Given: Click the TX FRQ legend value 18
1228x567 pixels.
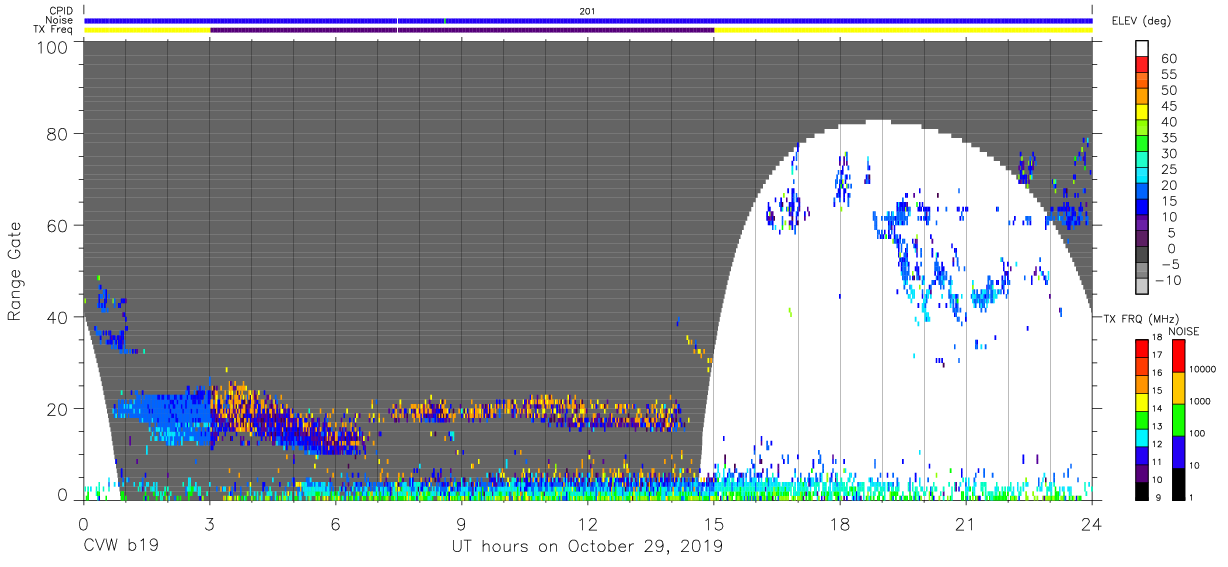Looking at the screenshot, I should click(1155, 339).
